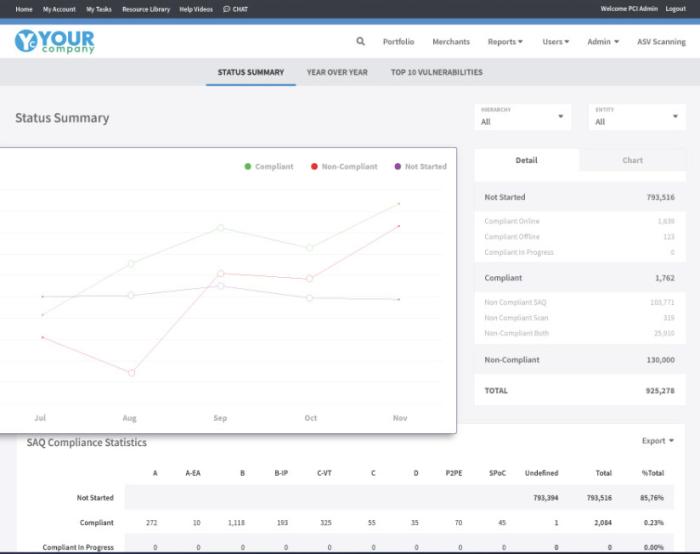Toggle the green Compliant legend marker
700x554 pixels.
(248, 167)
